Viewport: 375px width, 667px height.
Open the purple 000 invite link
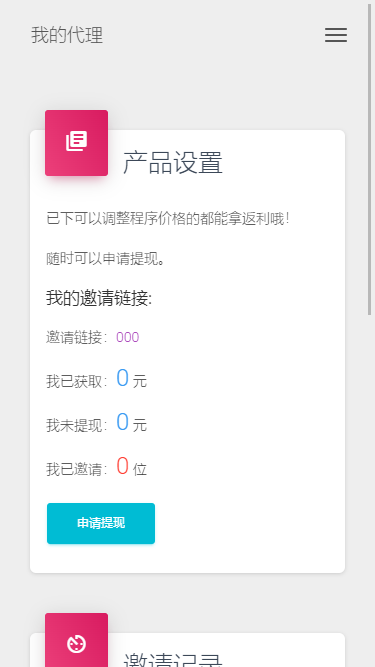[x=128, y=337]
